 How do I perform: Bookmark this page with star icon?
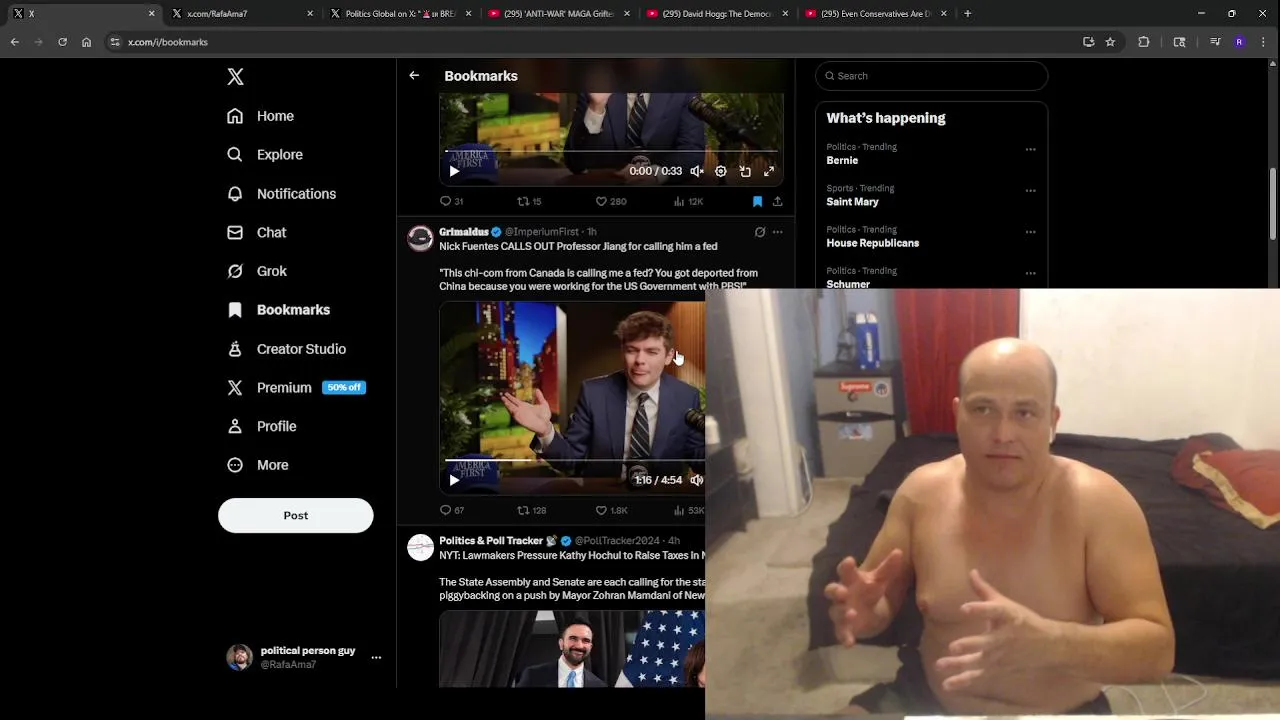(1110, 42)
